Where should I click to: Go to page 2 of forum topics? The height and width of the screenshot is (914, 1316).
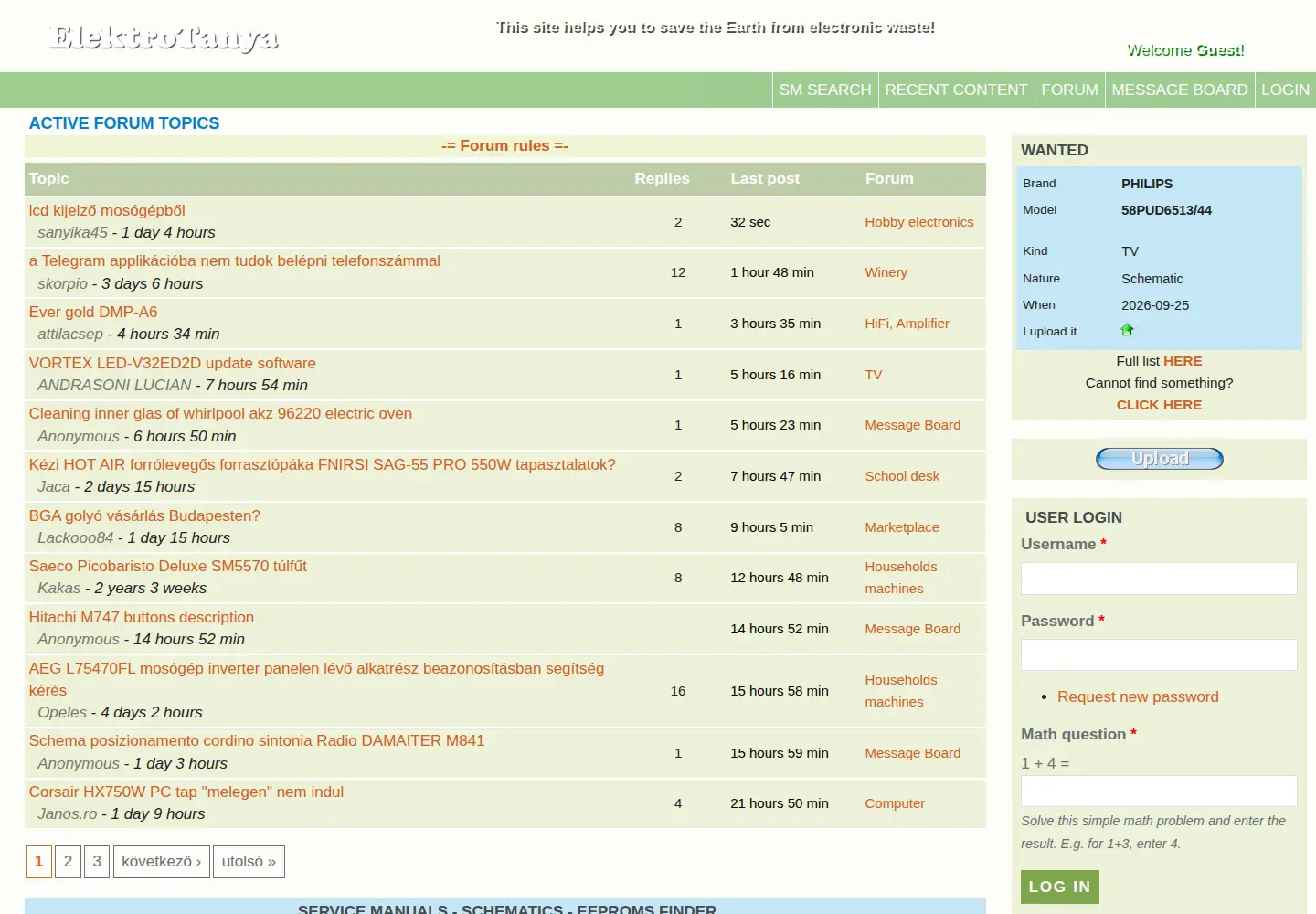[x=68, y=862]
